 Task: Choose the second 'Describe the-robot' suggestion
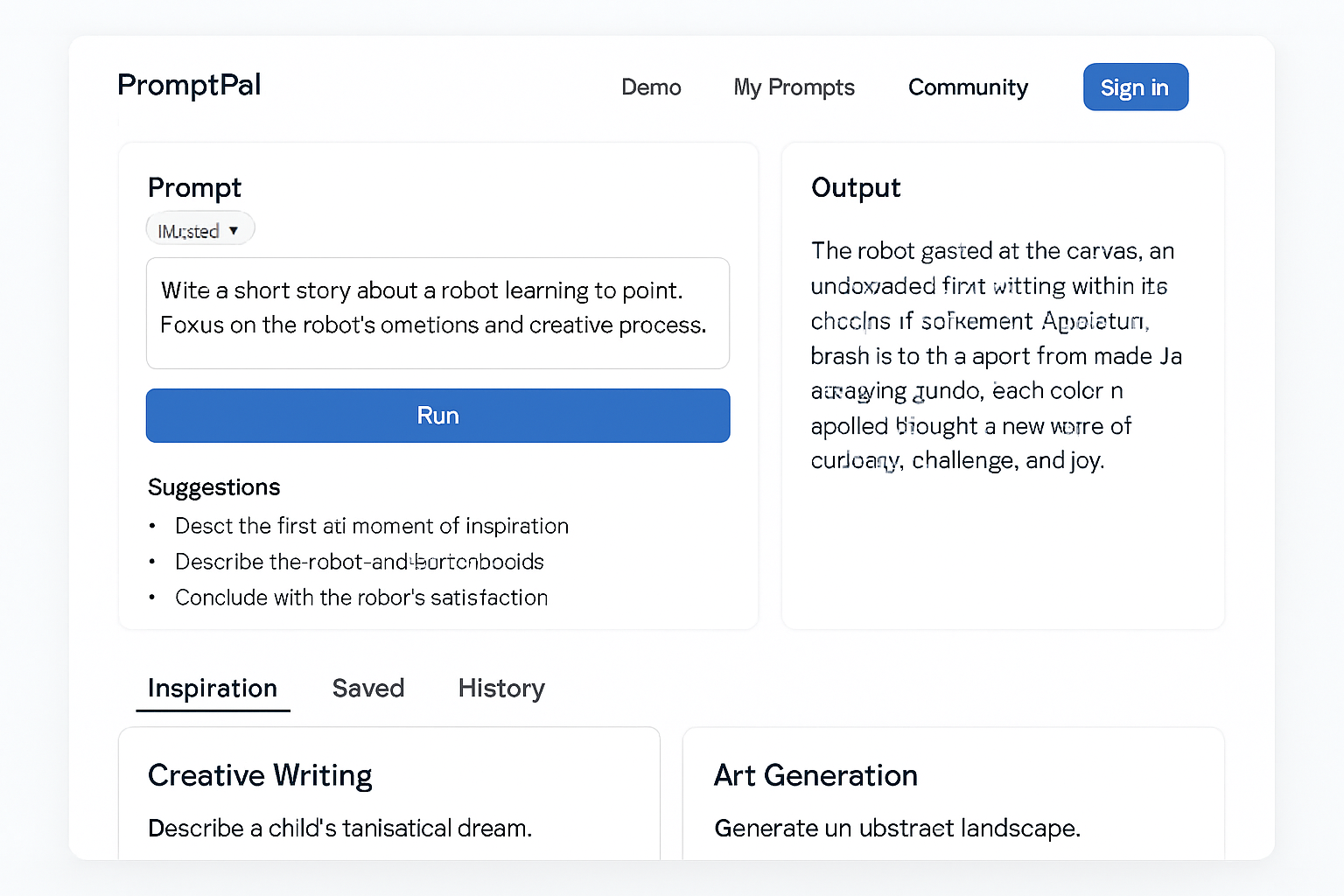point(360,562)
